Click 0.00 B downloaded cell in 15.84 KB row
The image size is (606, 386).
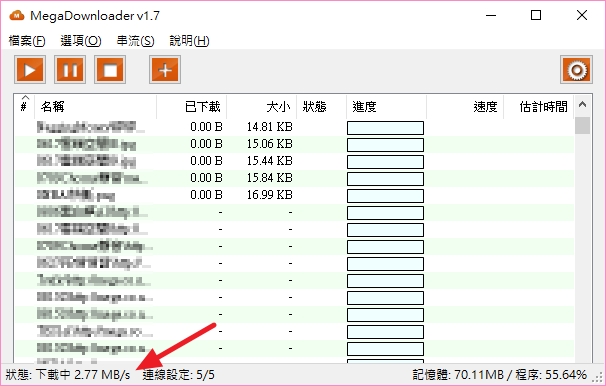coord(206,178)
